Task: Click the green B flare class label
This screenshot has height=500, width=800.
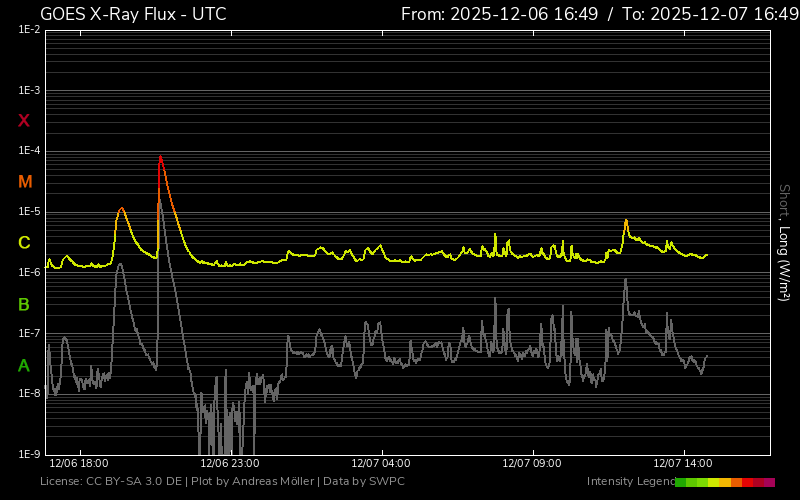Action: tap(24, 304)
